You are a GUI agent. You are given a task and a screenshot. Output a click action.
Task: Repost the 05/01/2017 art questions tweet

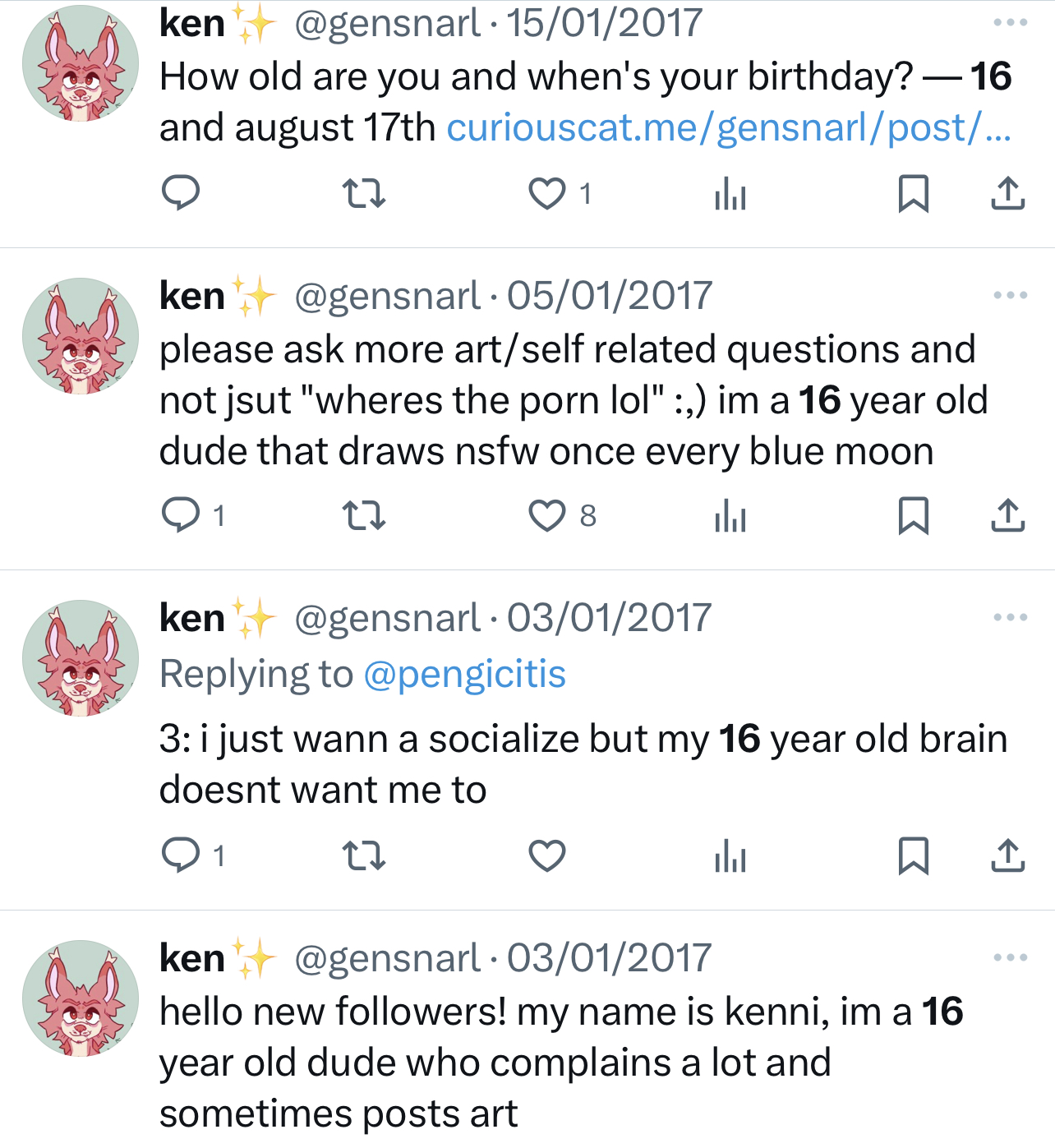click(x=363, y=515)
